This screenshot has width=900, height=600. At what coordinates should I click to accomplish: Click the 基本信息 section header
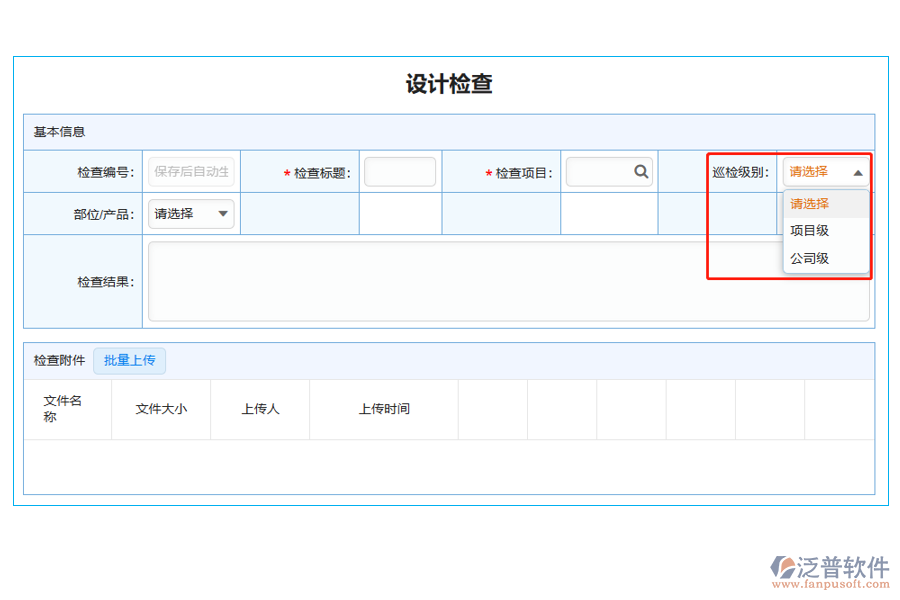tap(51, 131)
